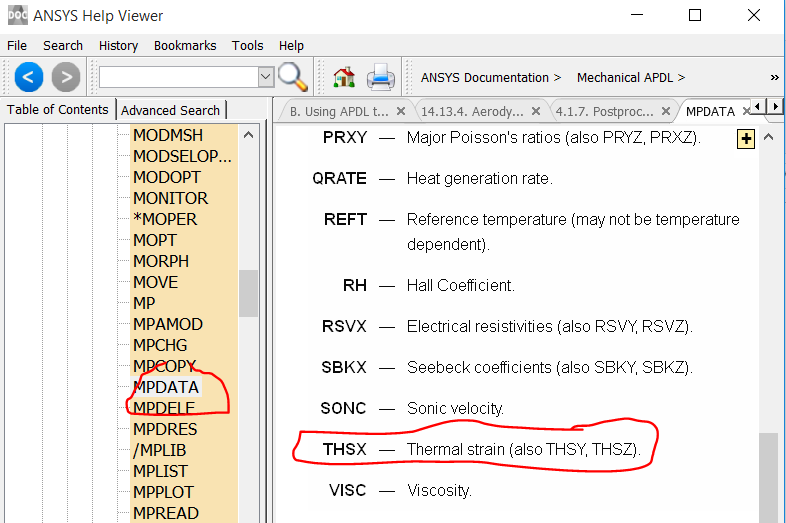This screenshot has width=786, height=523.
Task: Click the magnifying glass search icon
Action: 292,77
